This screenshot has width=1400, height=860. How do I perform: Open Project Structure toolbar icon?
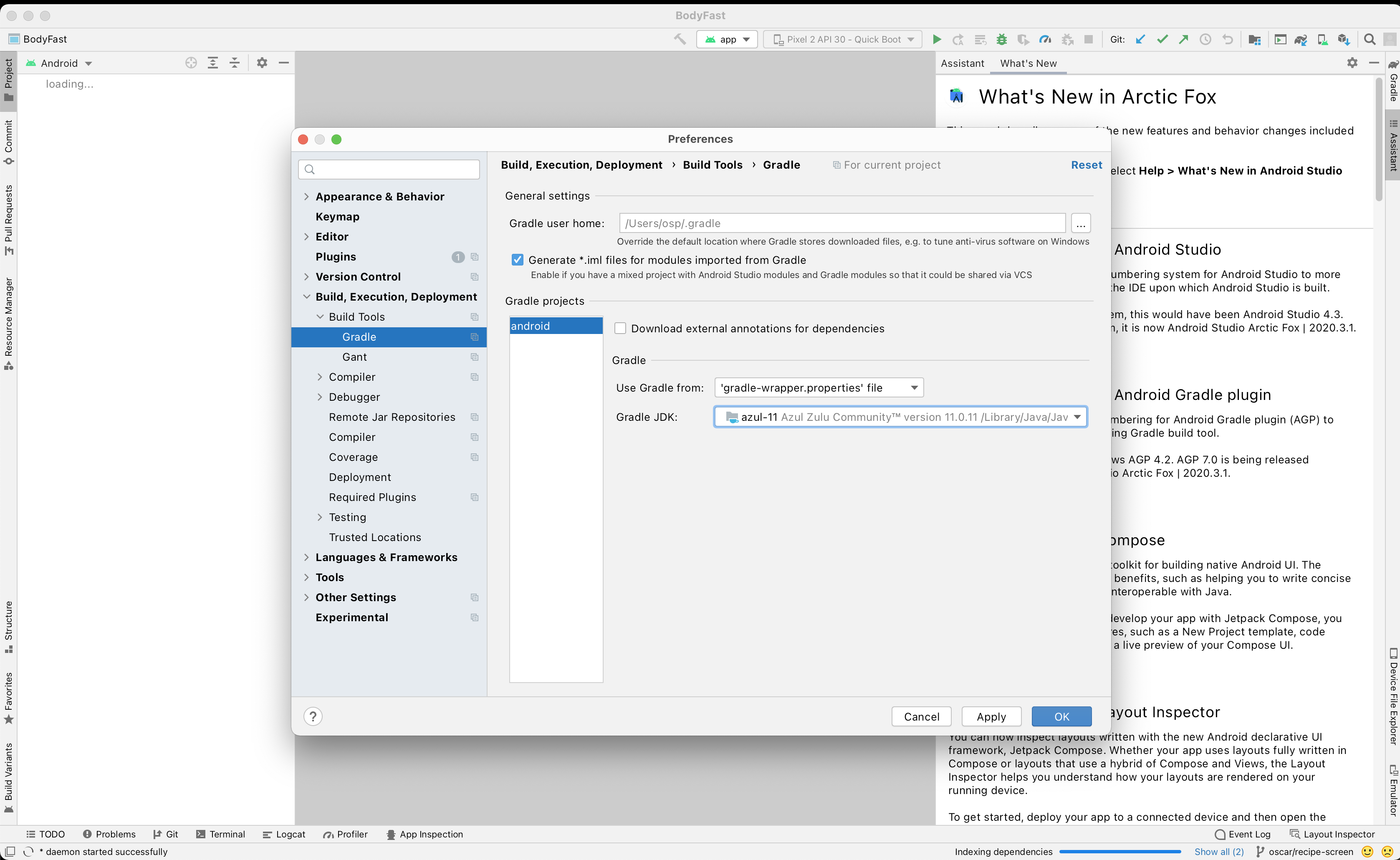click(x=1254, y=39)
